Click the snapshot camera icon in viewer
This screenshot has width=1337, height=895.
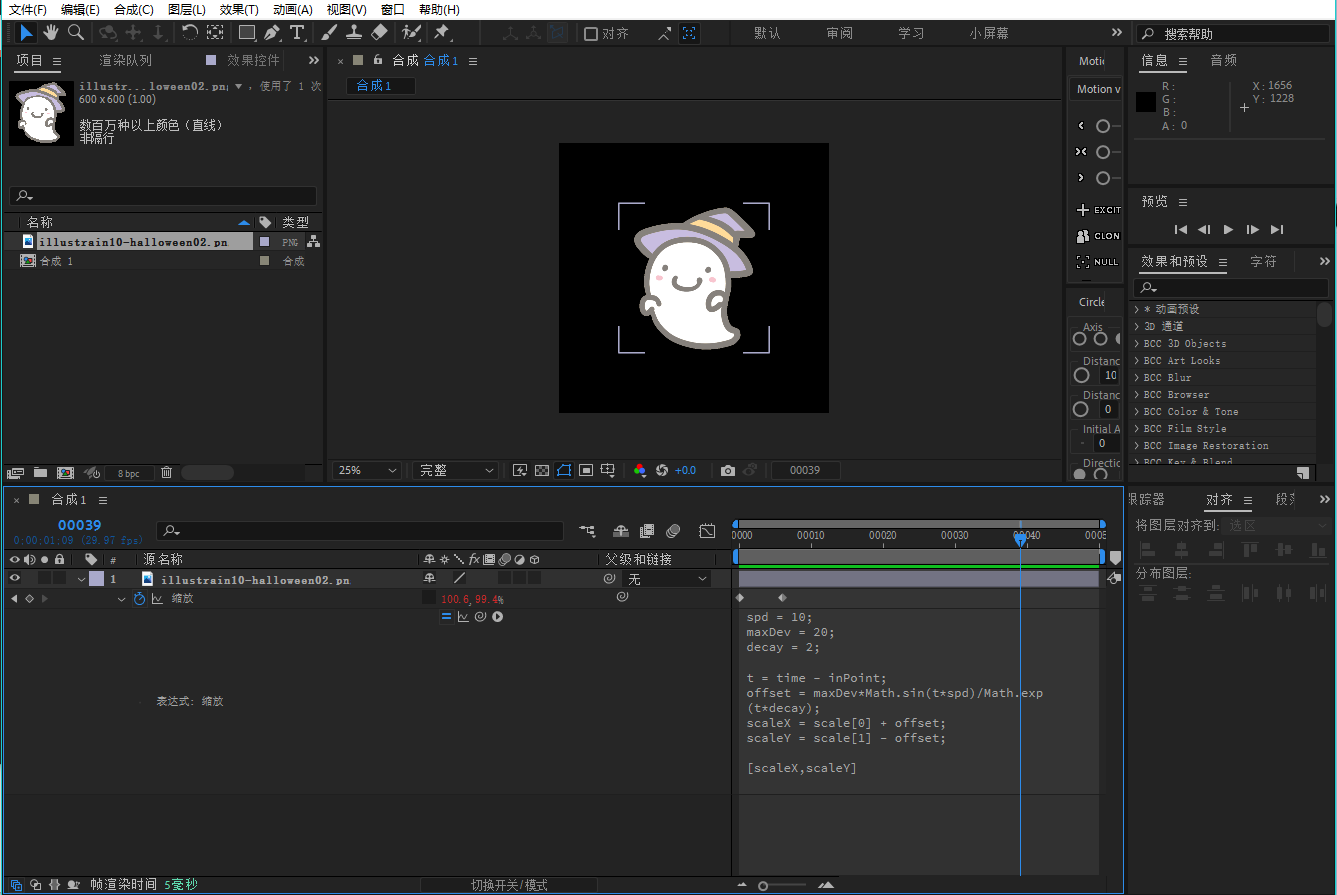pyautogui.click(x=728, y=470)
